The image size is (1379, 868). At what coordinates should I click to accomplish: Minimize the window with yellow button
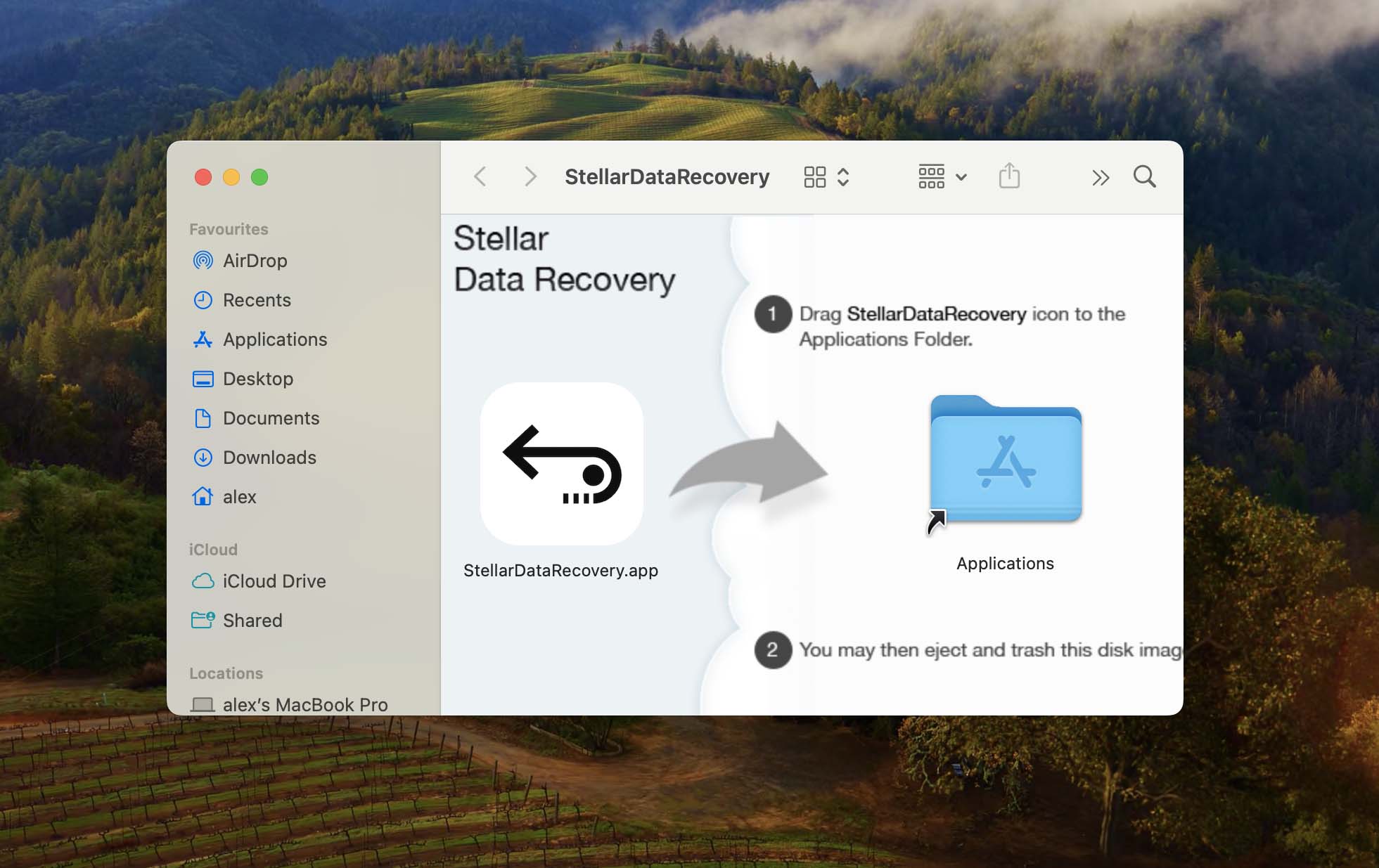point(231,177)
